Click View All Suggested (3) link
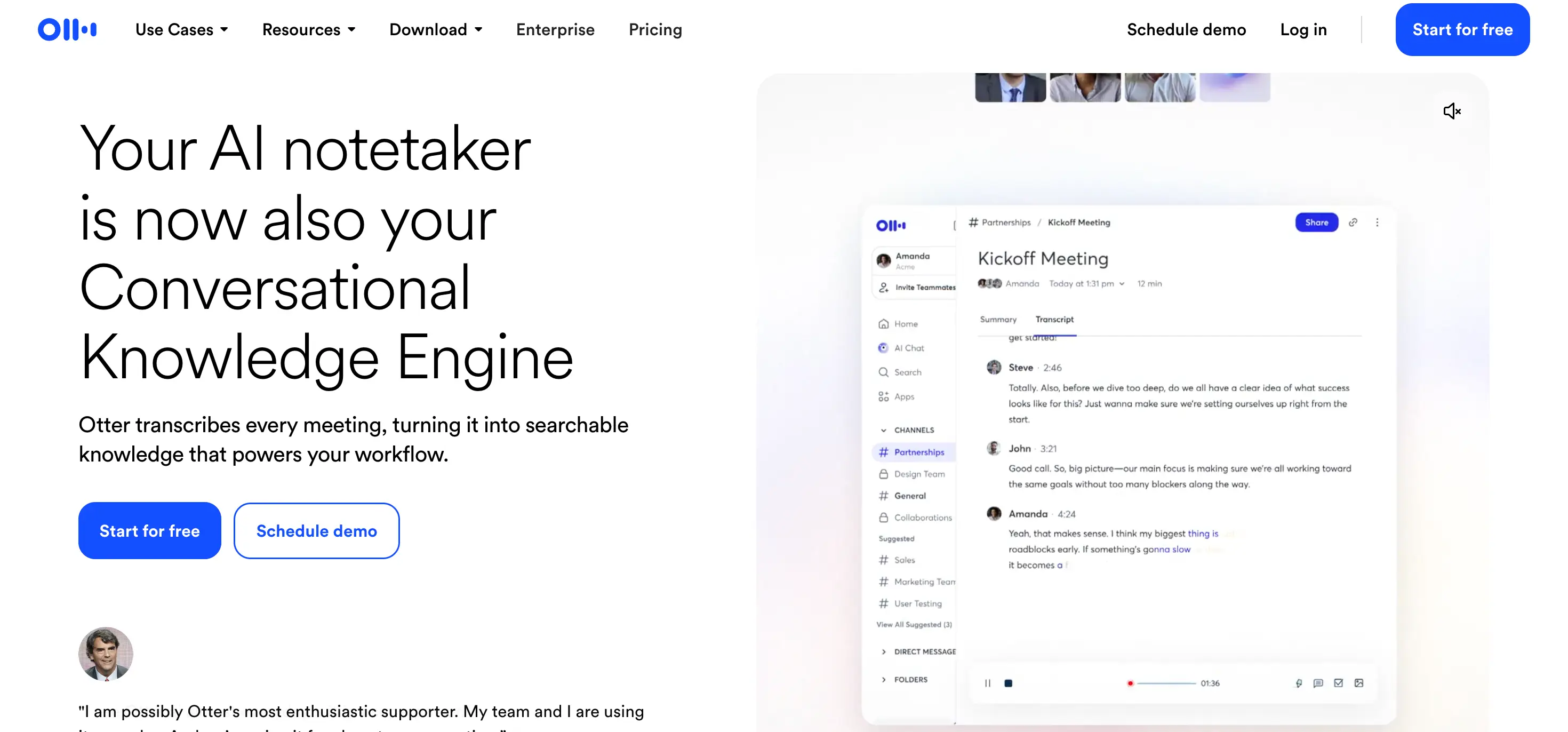 tap(914, 625)
